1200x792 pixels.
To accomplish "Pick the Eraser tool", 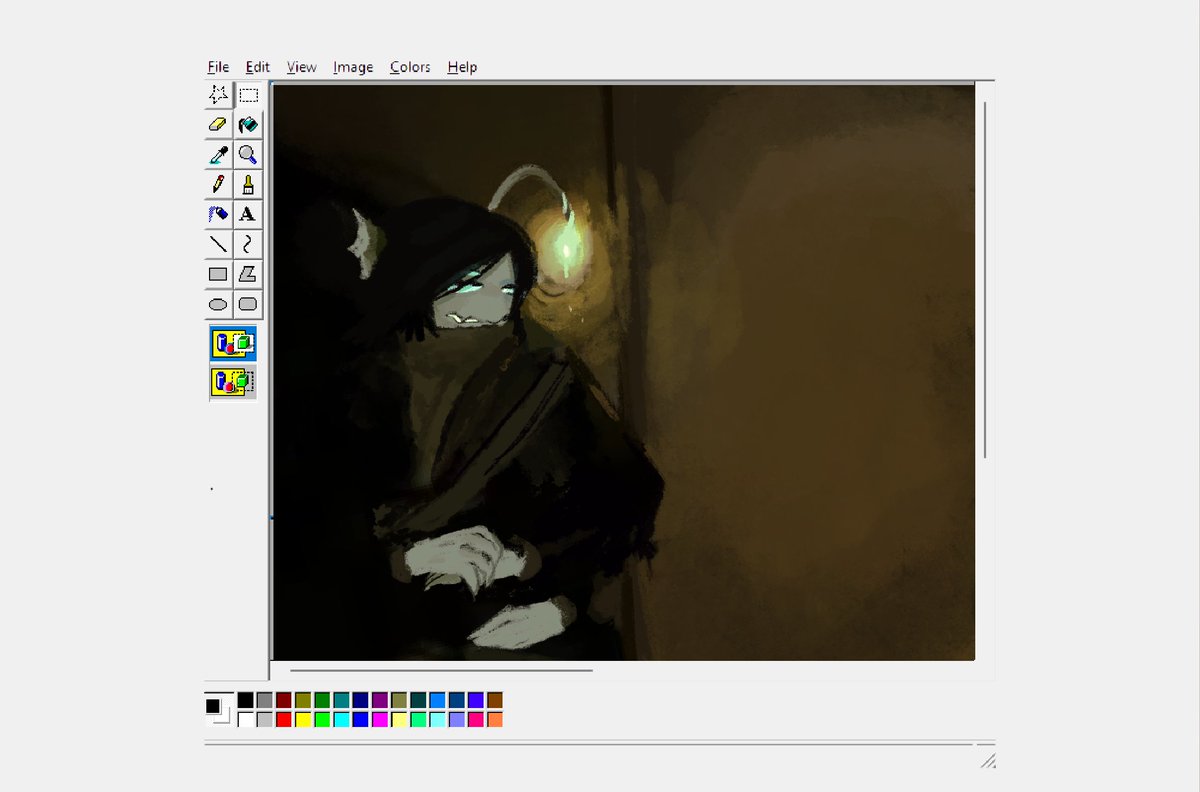I will tap(218, 125).
